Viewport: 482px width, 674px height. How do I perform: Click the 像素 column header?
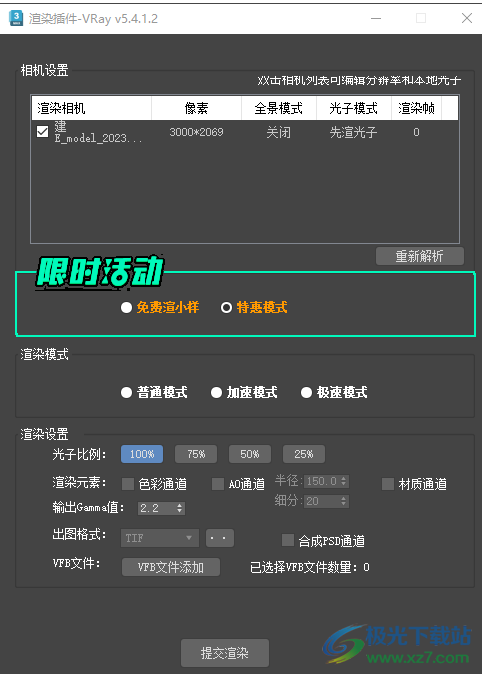tap(196, 108)
